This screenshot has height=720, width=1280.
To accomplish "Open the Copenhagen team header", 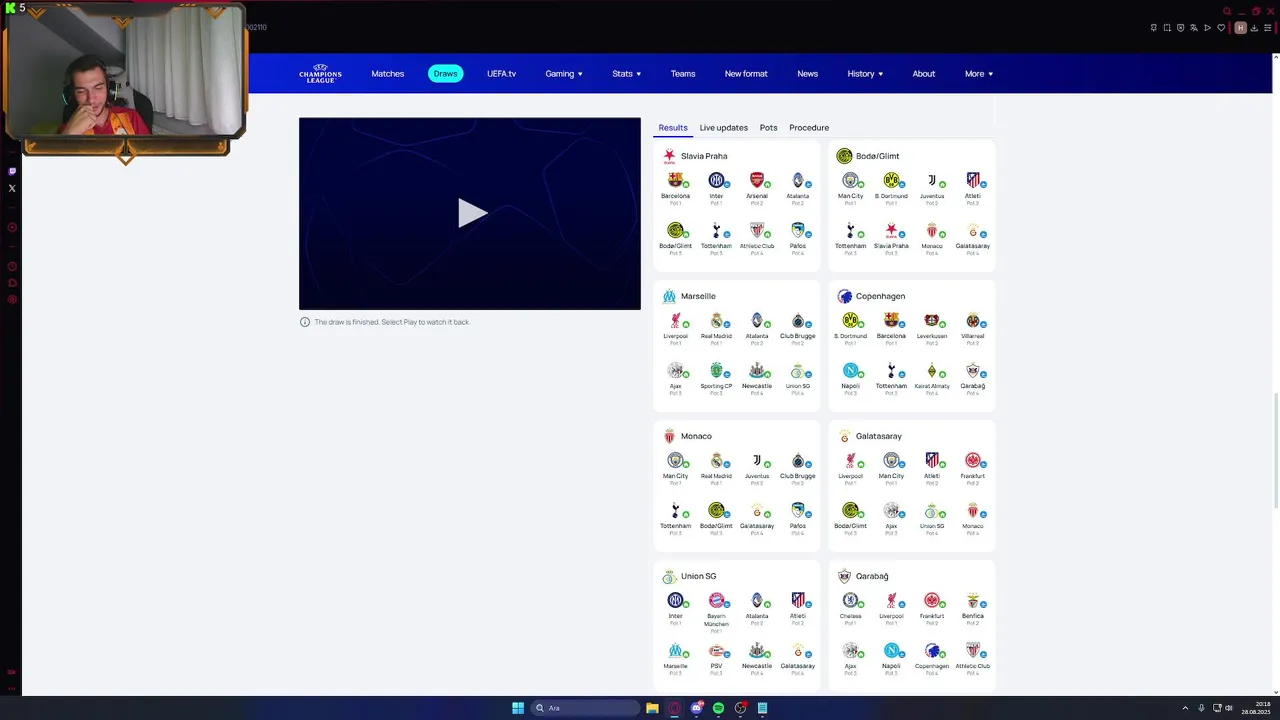I will pyautogui.click(x=871, y=296).
